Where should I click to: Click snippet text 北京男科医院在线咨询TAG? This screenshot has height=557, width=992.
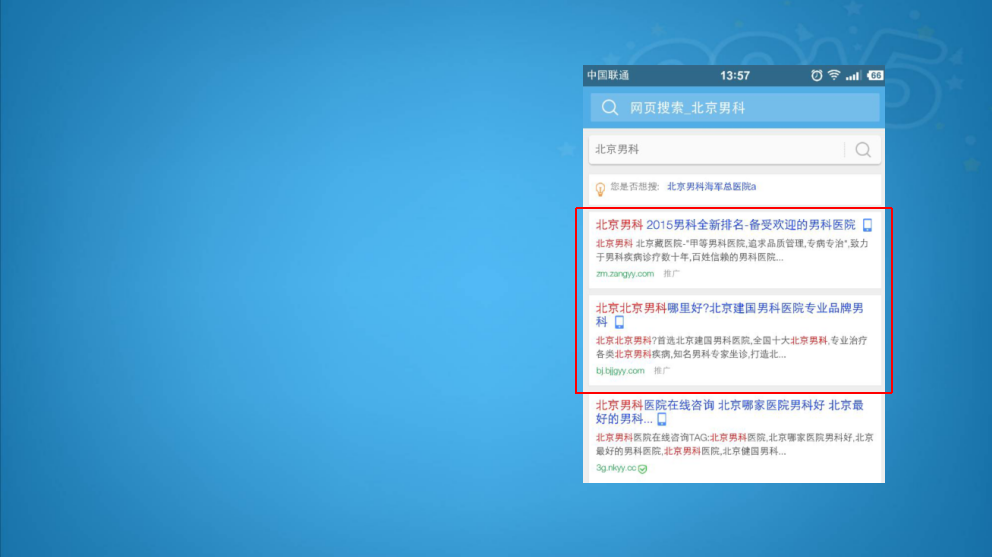(734, 444)
